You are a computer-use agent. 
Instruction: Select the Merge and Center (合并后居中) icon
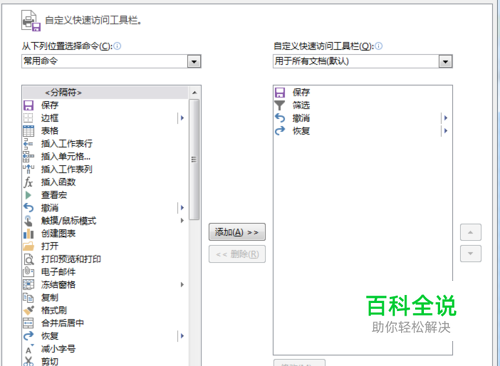28,323
